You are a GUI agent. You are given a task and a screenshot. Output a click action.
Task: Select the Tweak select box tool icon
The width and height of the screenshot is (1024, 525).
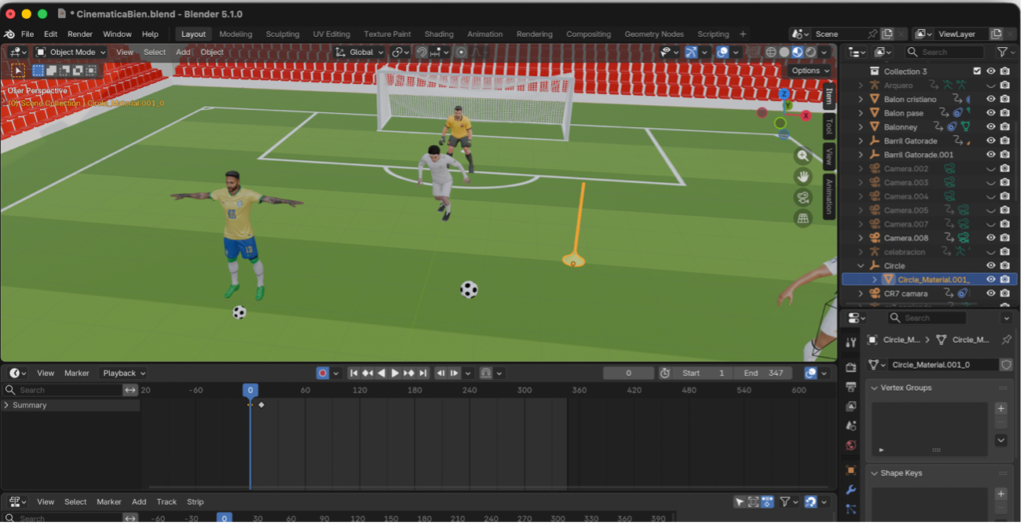(x=18, y=71)
